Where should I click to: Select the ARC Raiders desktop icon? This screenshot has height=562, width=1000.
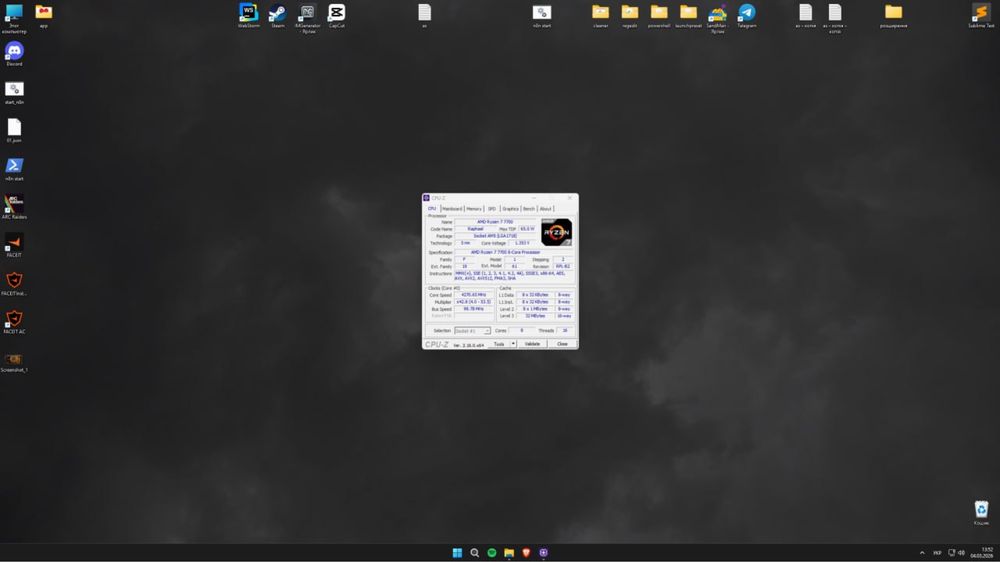tap(14, 207)
